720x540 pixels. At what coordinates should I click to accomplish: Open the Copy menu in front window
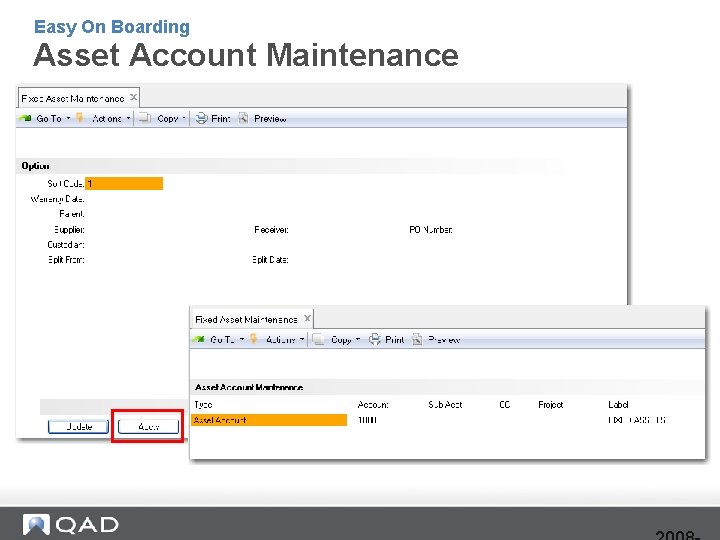[x=341, y=340]
